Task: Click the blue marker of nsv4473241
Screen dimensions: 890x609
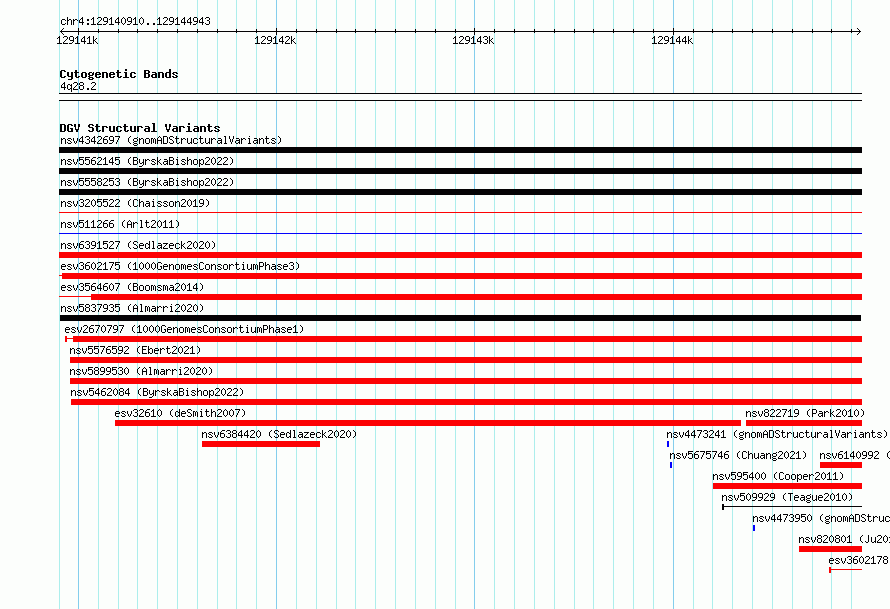Action: 668,444
